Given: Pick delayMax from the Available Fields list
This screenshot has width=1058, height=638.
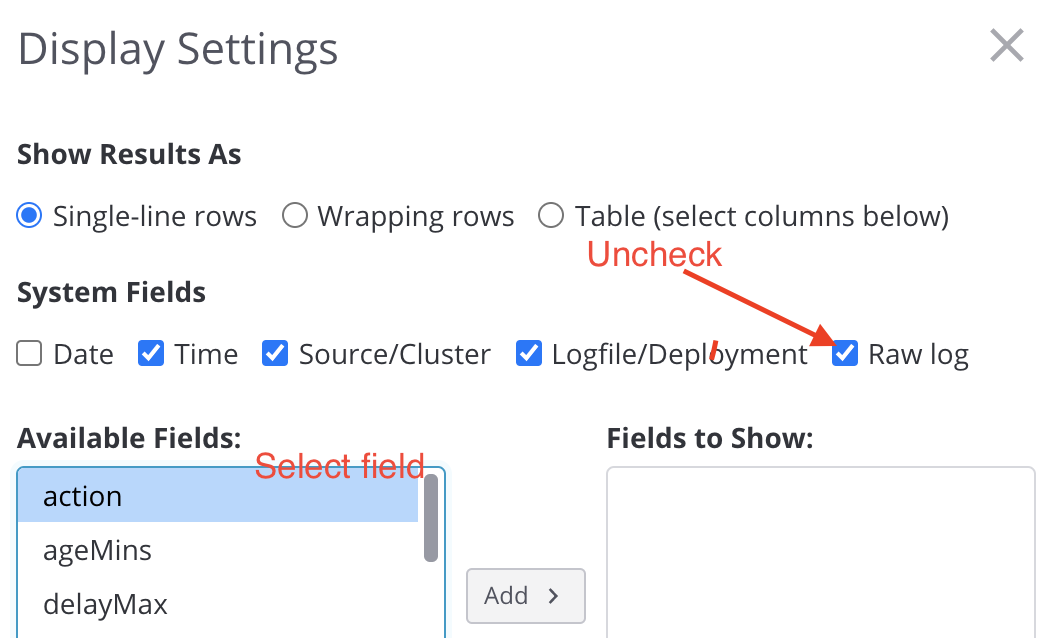Looking at the screenshot, I should [218, 604].
